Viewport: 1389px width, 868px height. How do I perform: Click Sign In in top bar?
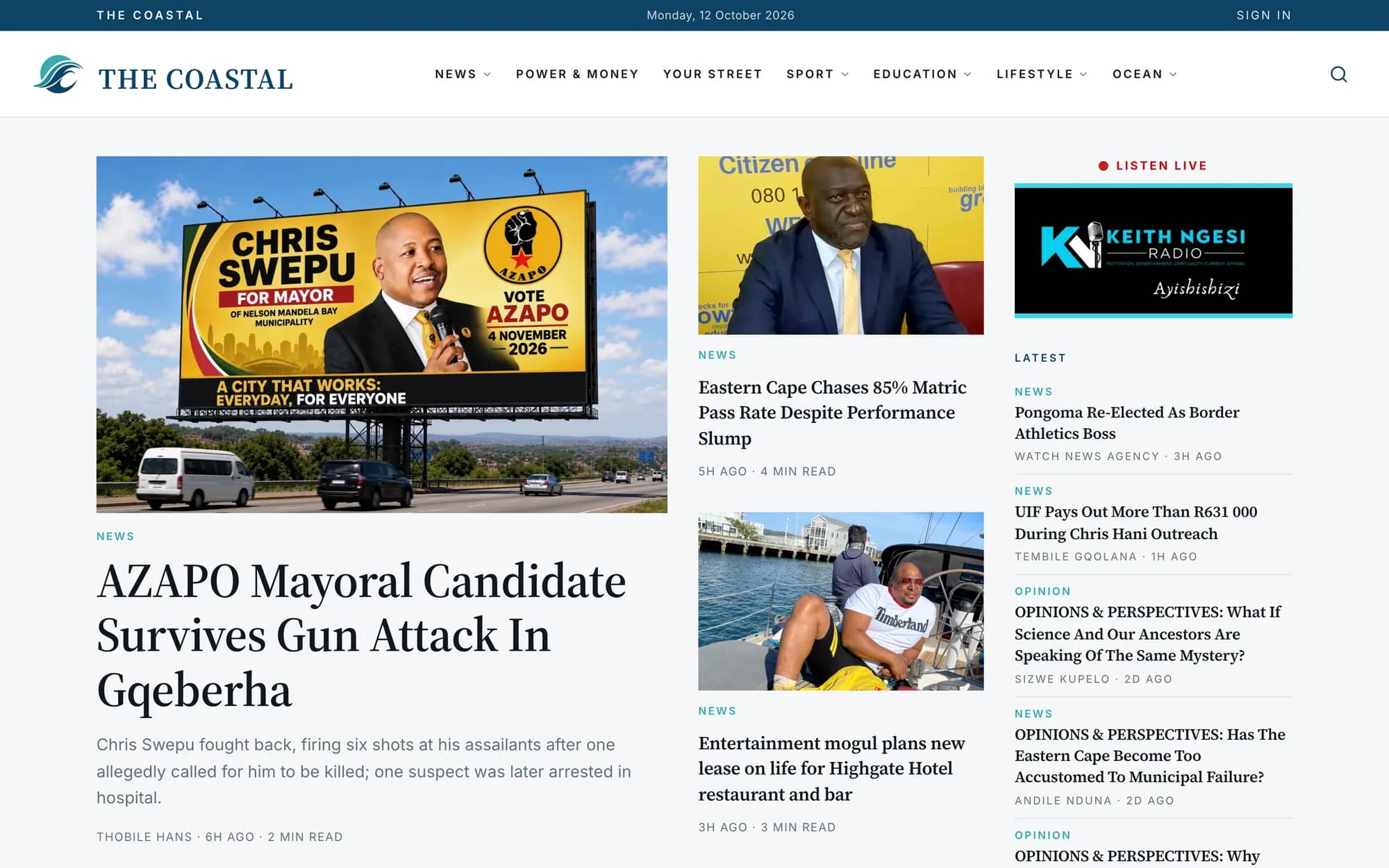(x=1263, y=15)
